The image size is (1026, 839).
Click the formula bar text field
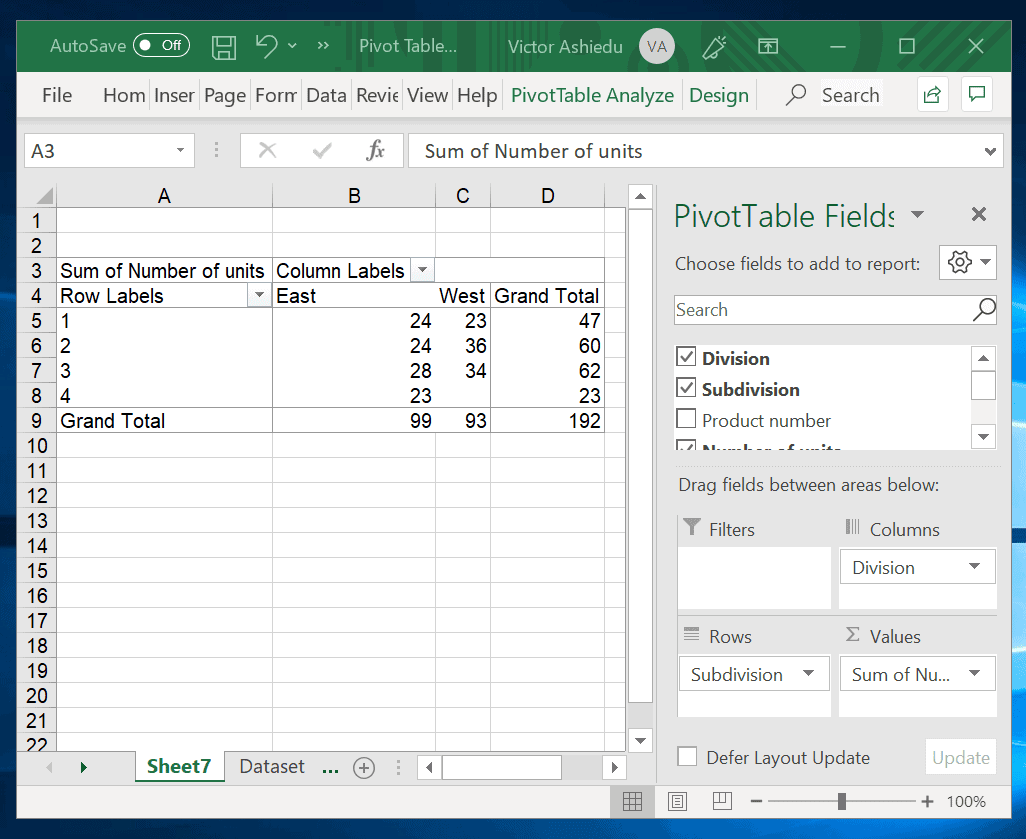(x=697, y=151)
